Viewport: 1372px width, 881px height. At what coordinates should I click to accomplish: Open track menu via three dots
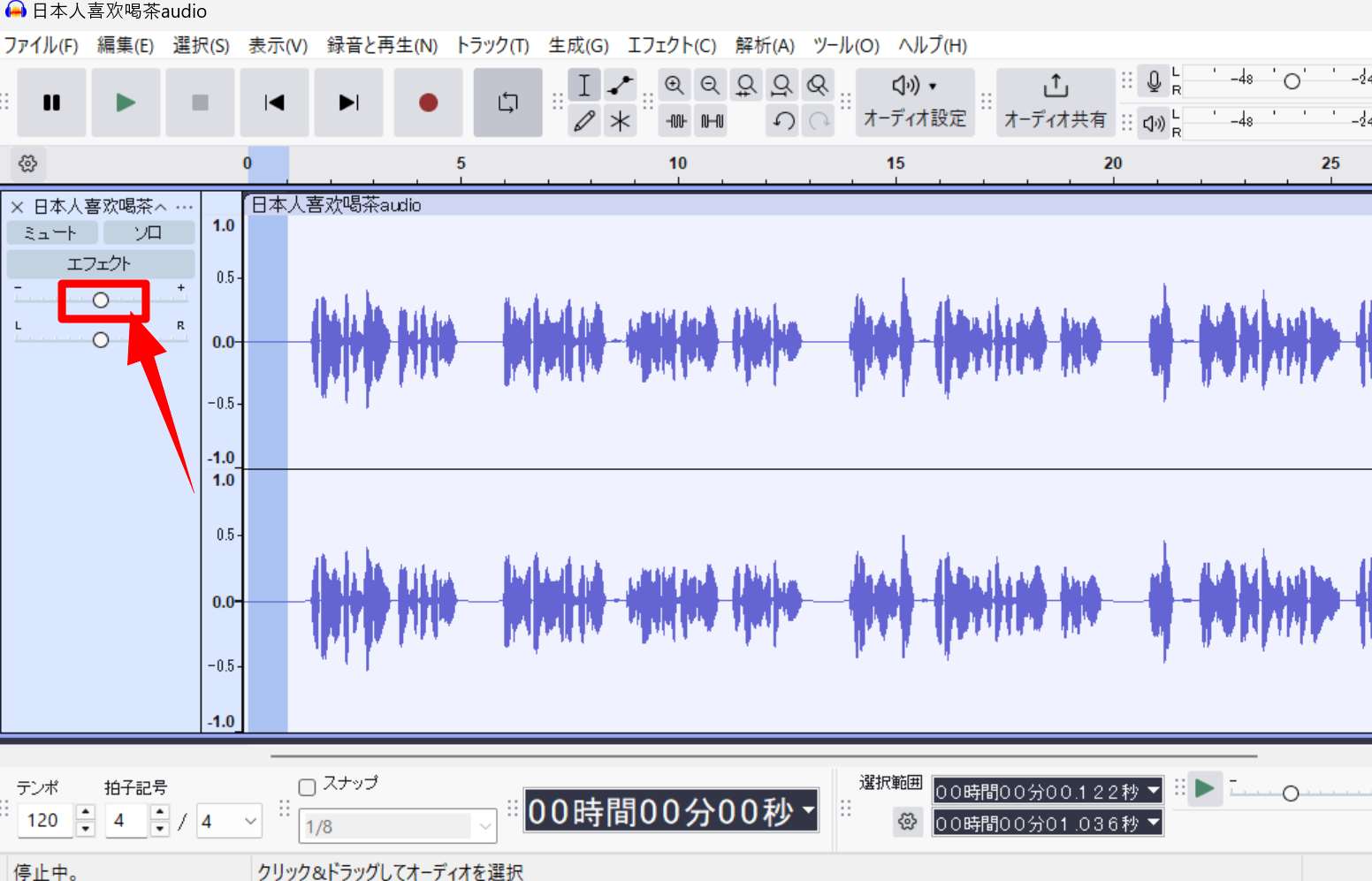pyautogui.click(x=184, y=207)
